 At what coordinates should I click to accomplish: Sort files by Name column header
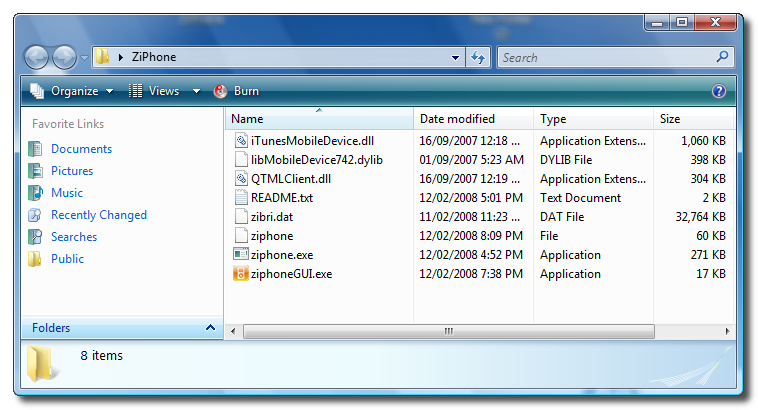pyautogui.click(x=318, y=119)
